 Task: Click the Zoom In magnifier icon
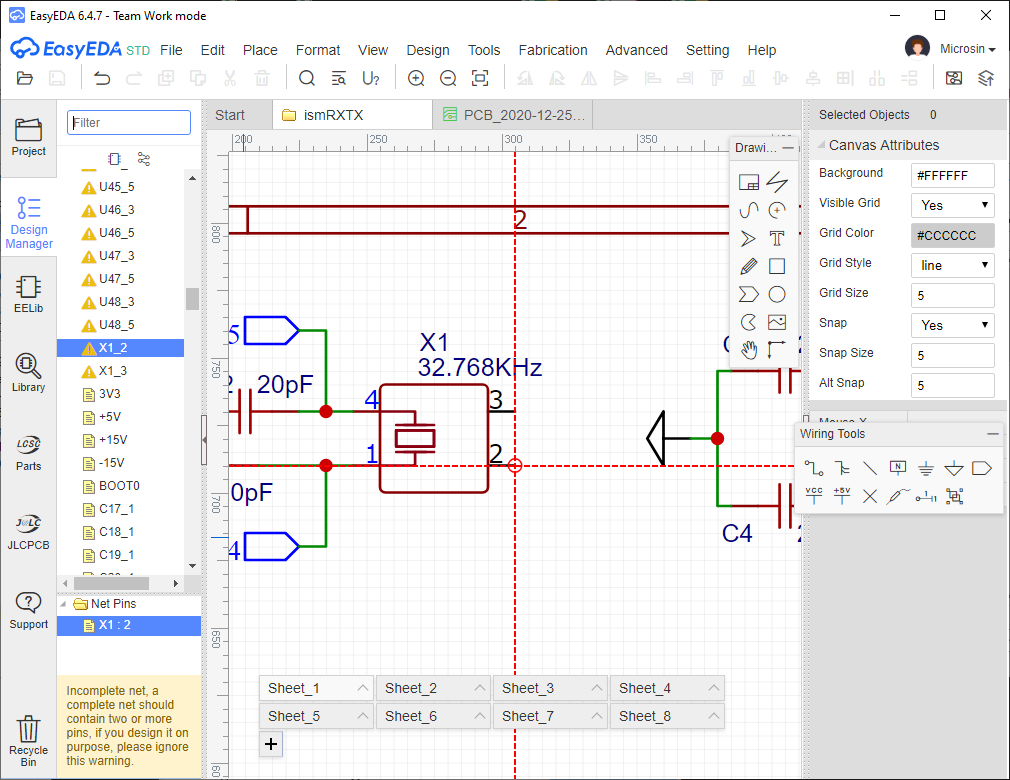[416, 78]
